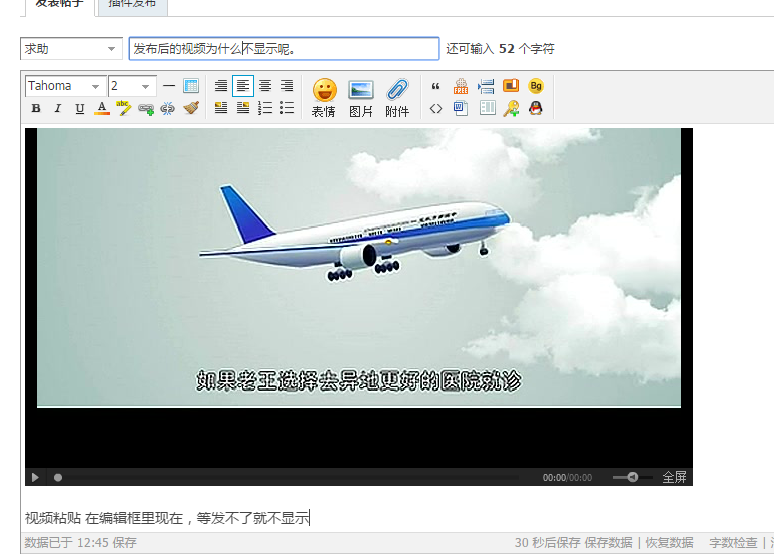Click the video progress handle
Screen dimensions: 774x555
58,477
